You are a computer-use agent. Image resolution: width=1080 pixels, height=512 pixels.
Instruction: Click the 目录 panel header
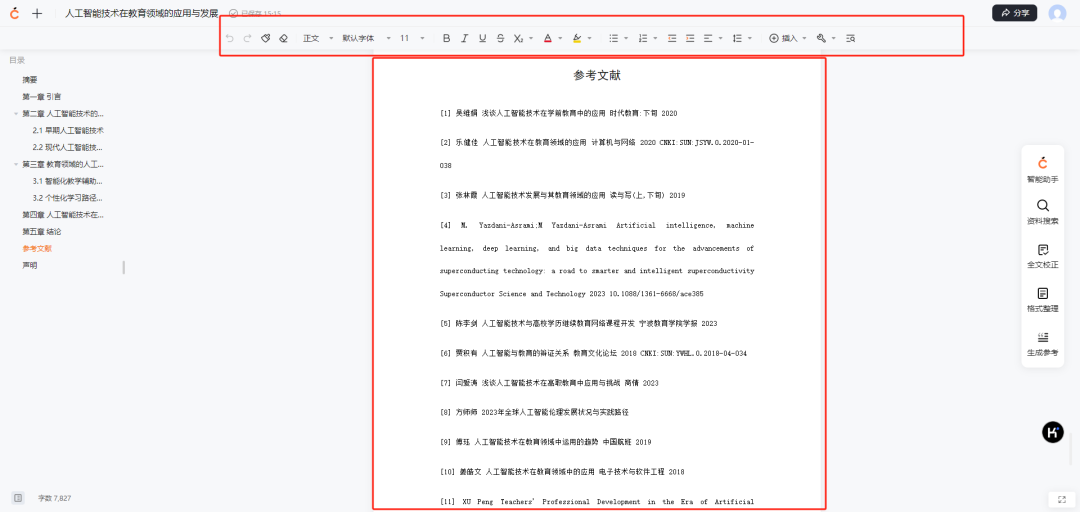coord(17,61)
